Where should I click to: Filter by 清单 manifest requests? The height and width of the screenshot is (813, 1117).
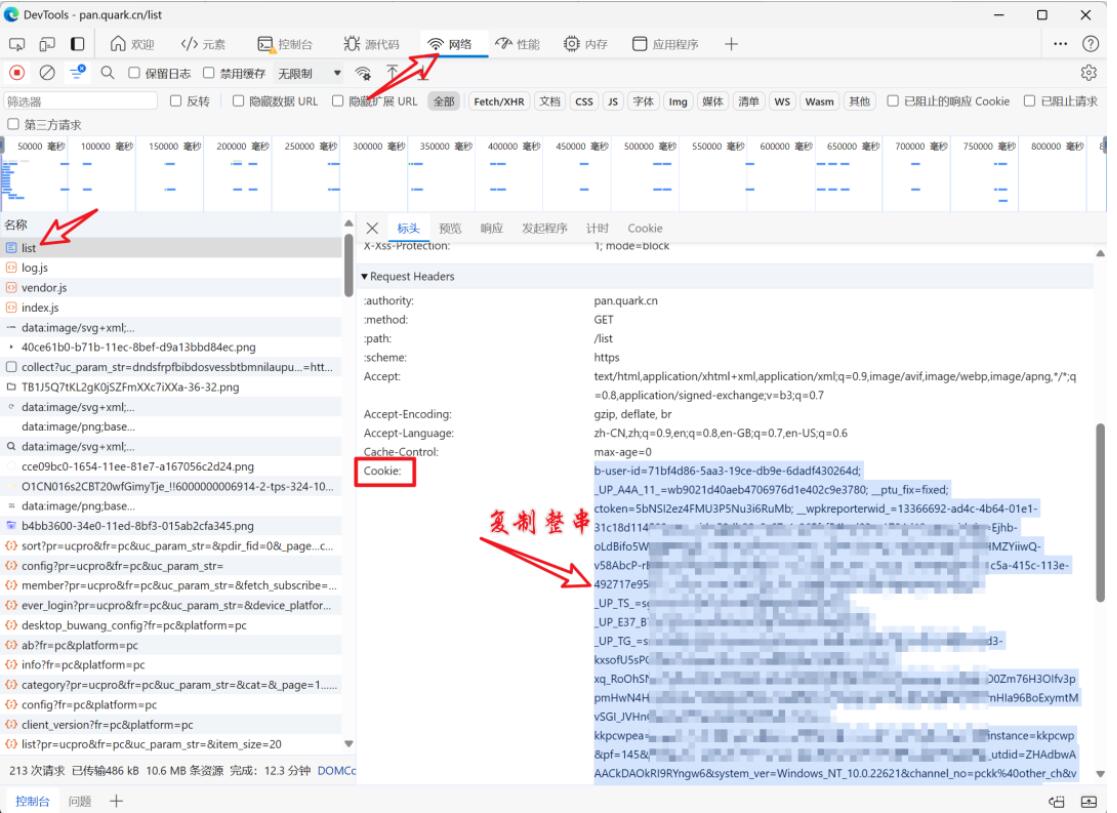click(748, 101)
